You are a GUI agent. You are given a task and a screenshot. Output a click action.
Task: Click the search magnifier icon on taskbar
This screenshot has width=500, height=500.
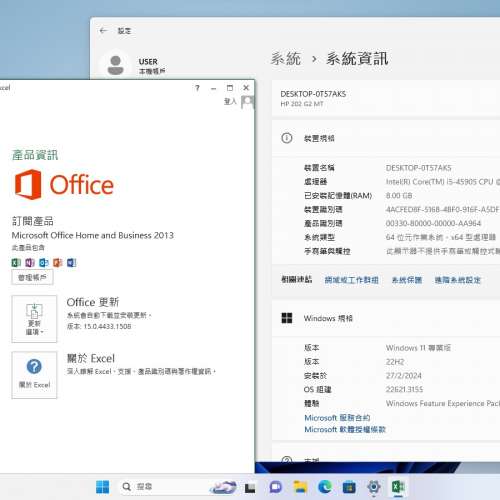(127, 487)
